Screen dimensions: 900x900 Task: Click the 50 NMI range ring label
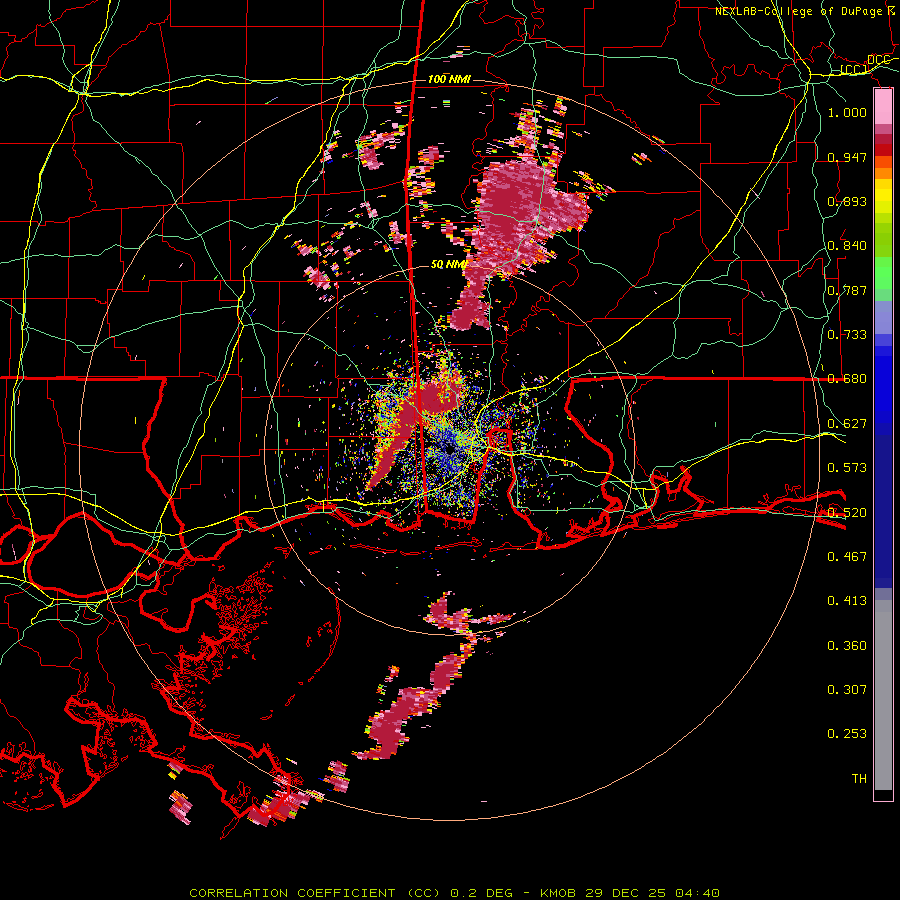[x=449, y=265]
